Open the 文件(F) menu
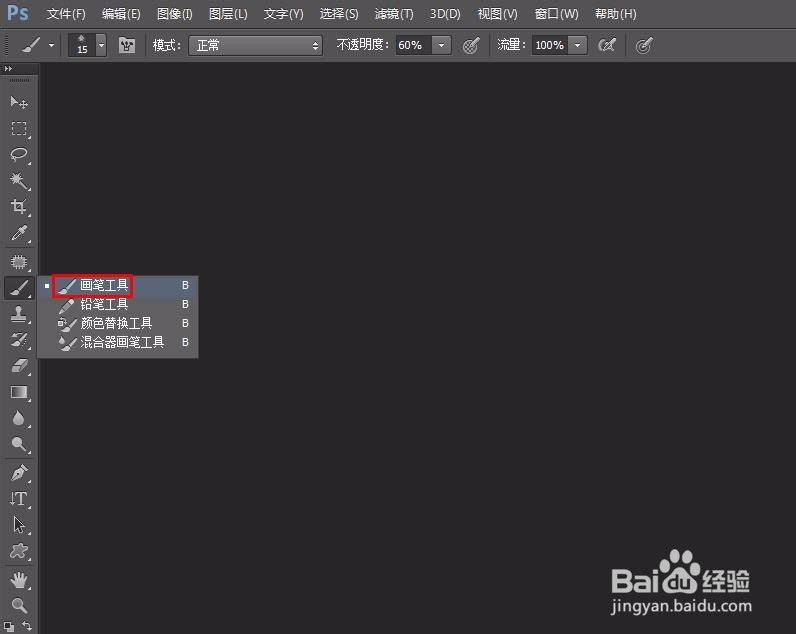This screenshot has height=634, width=796. point(66,14)
